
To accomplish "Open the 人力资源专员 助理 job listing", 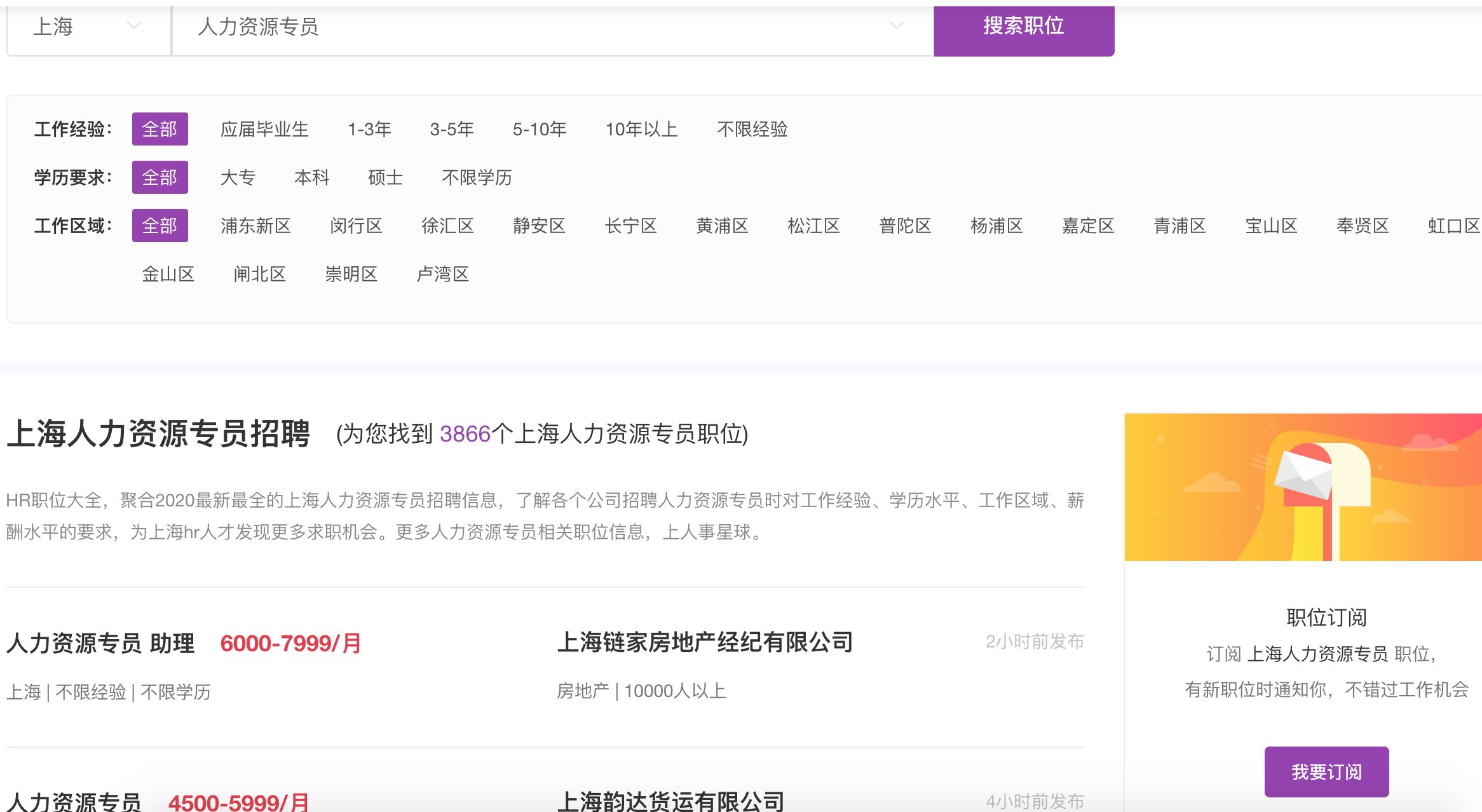I will [100, 643].
